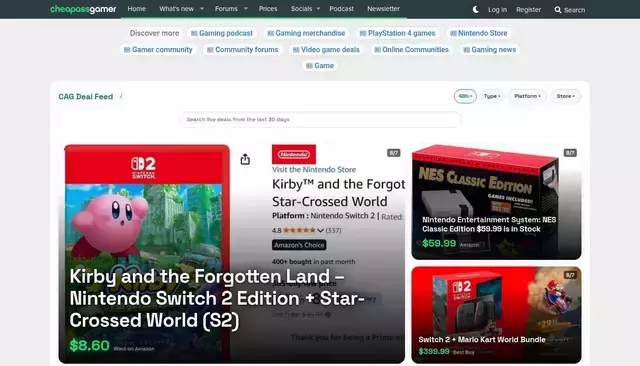Viewport: 640px width, 366px height.
Task: Open the Socials menu item
Action: (x=301, y=9)
